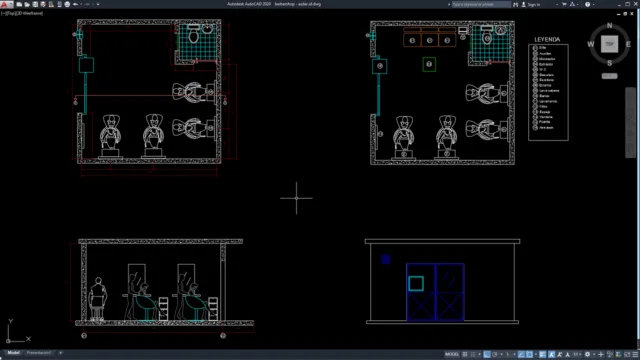
Task: Open the Autodesk App Store cart icon
Action: point(564,4)
